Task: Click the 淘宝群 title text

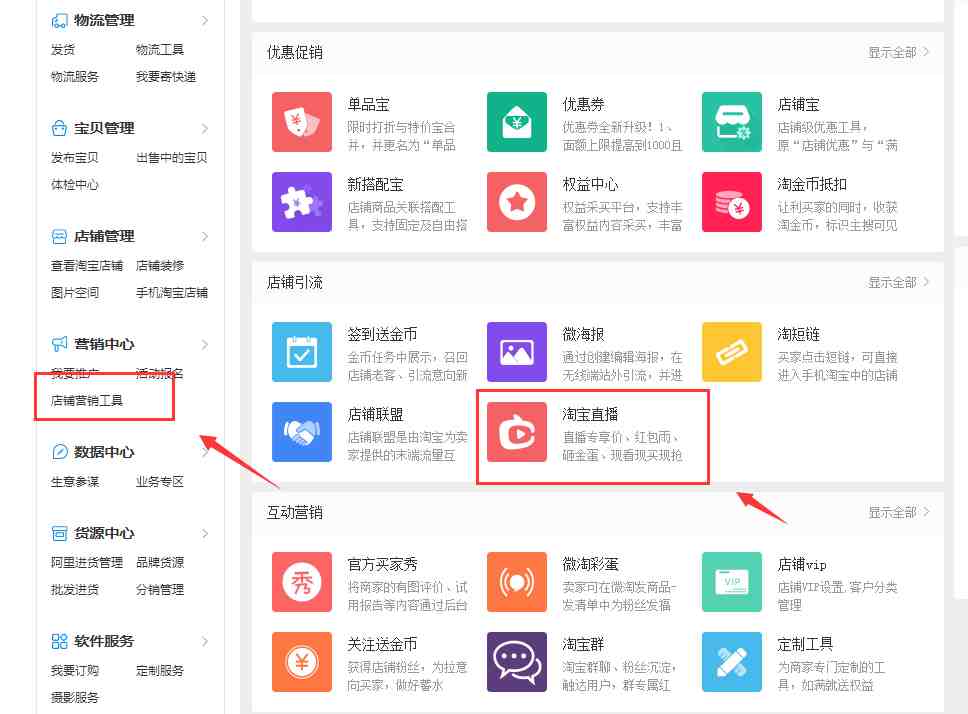Action: coord(583,645)
